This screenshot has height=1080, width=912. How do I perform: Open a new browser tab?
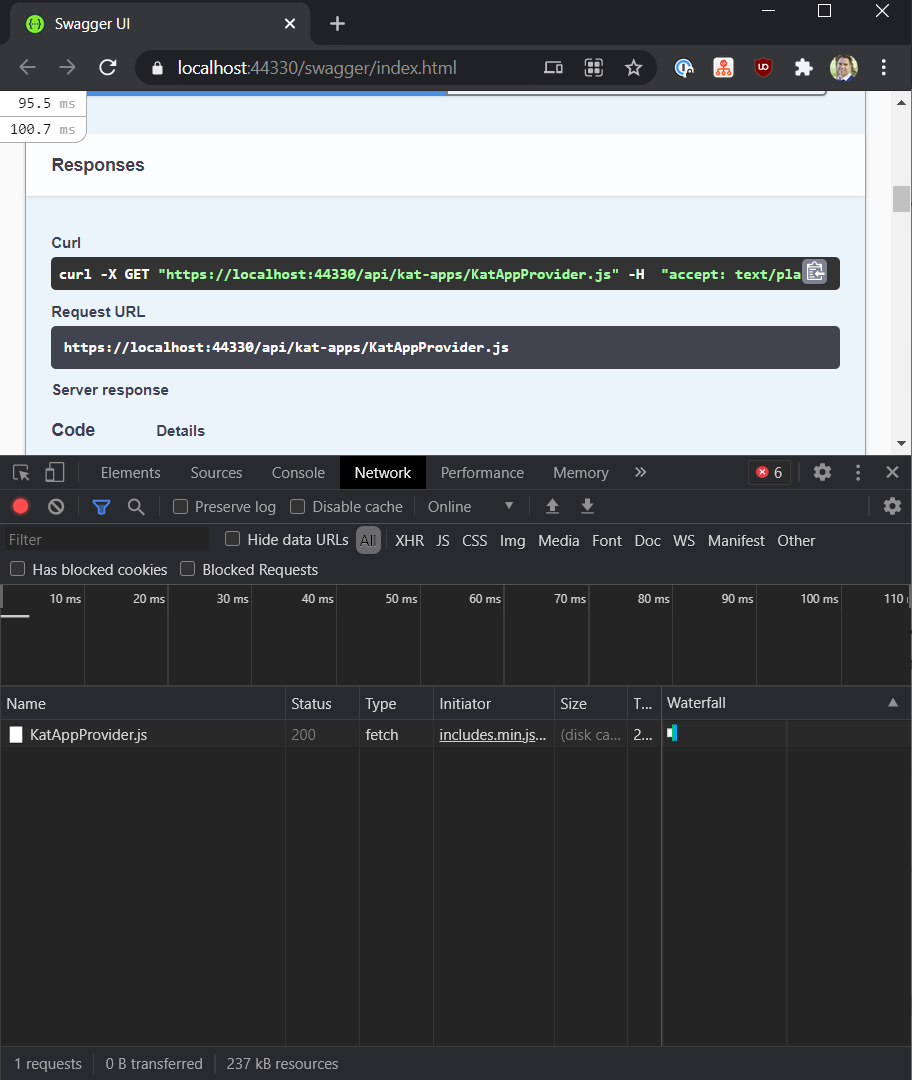(337, 24)
